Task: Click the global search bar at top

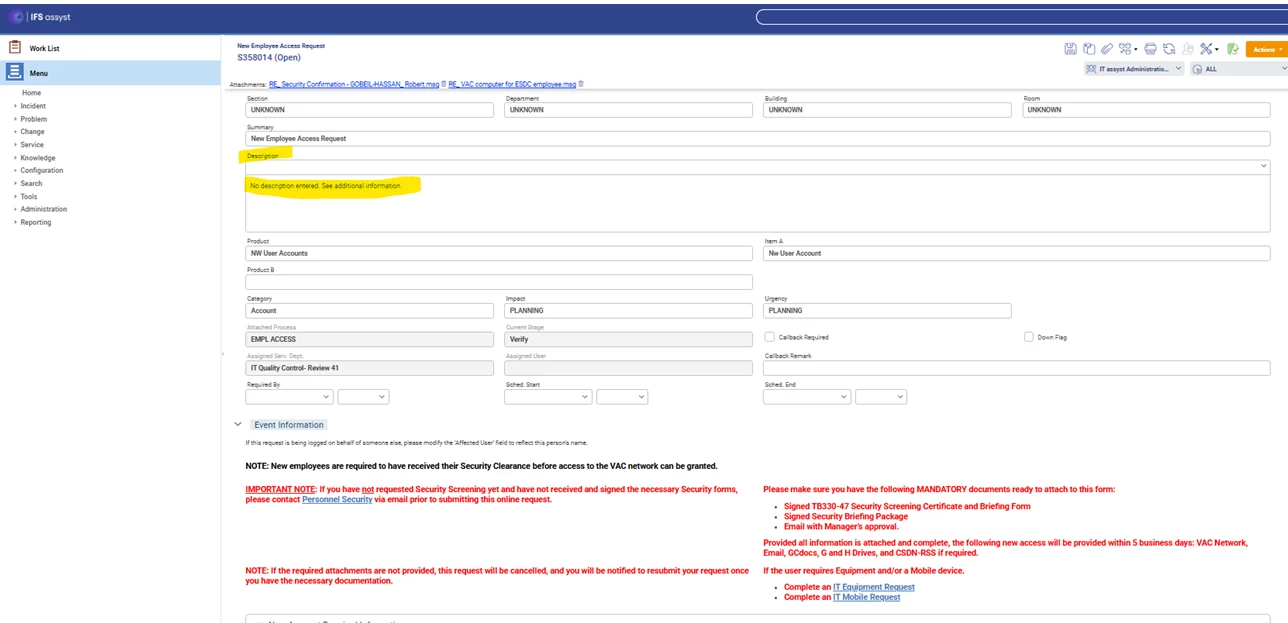Action: tap(1021, 17)
